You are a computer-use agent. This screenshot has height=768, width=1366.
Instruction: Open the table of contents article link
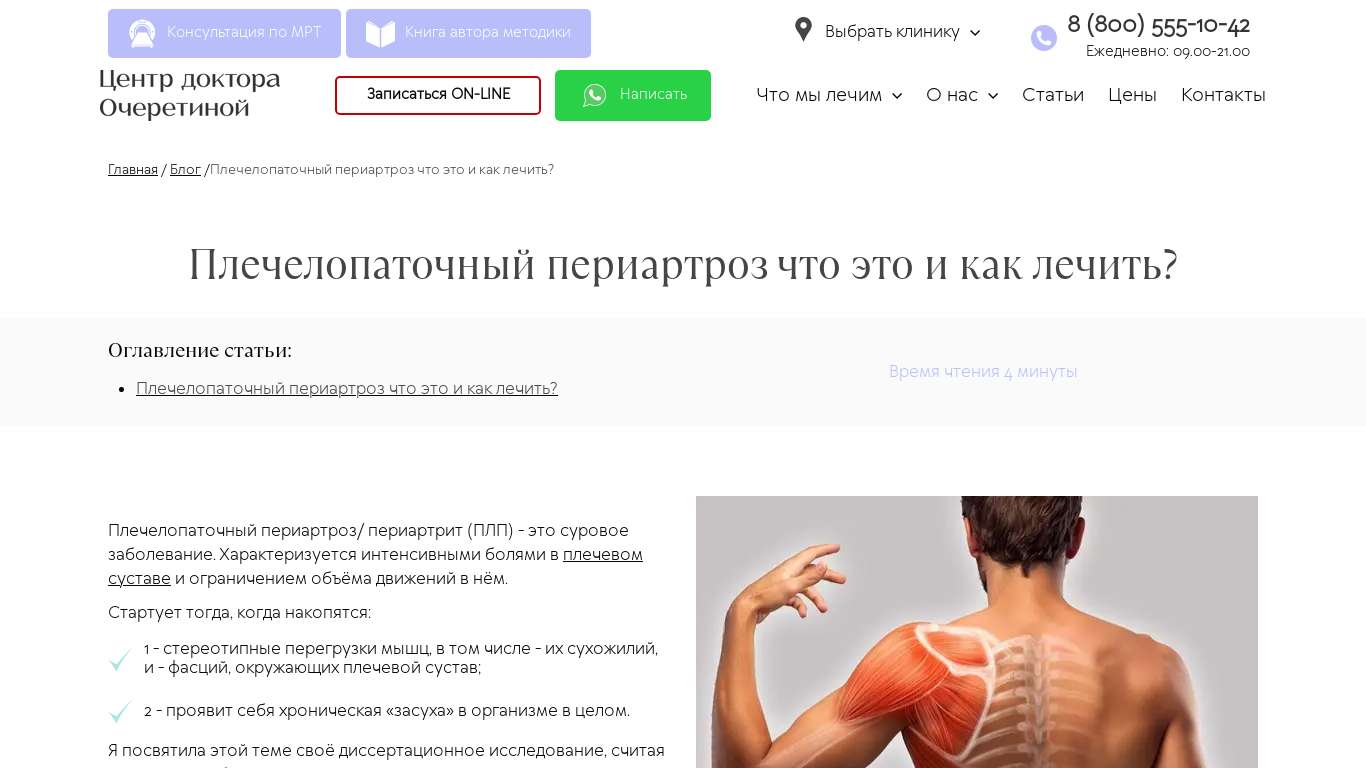click(x=347, y=389)
